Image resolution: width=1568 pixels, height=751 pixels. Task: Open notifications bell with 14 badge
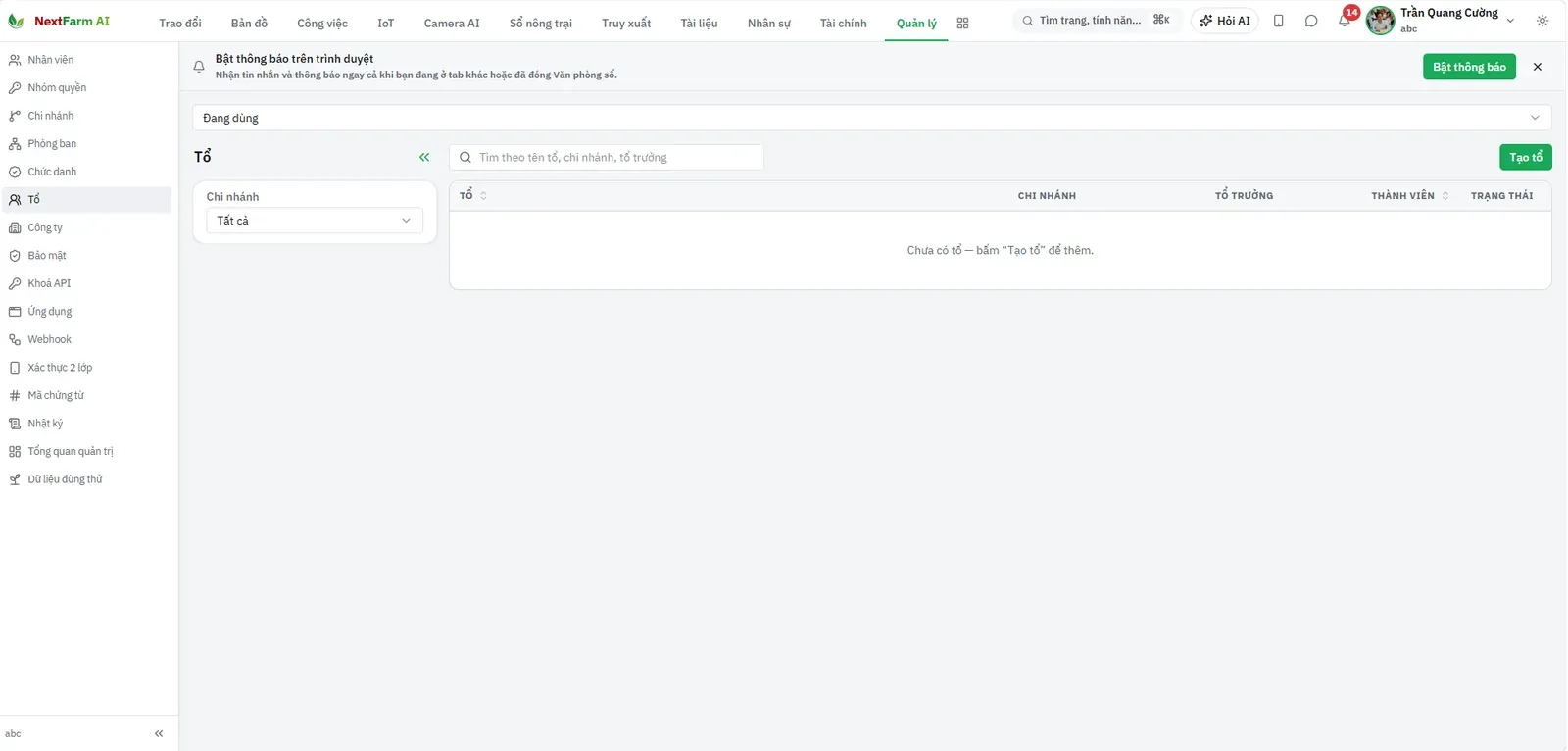point(1345,21)
